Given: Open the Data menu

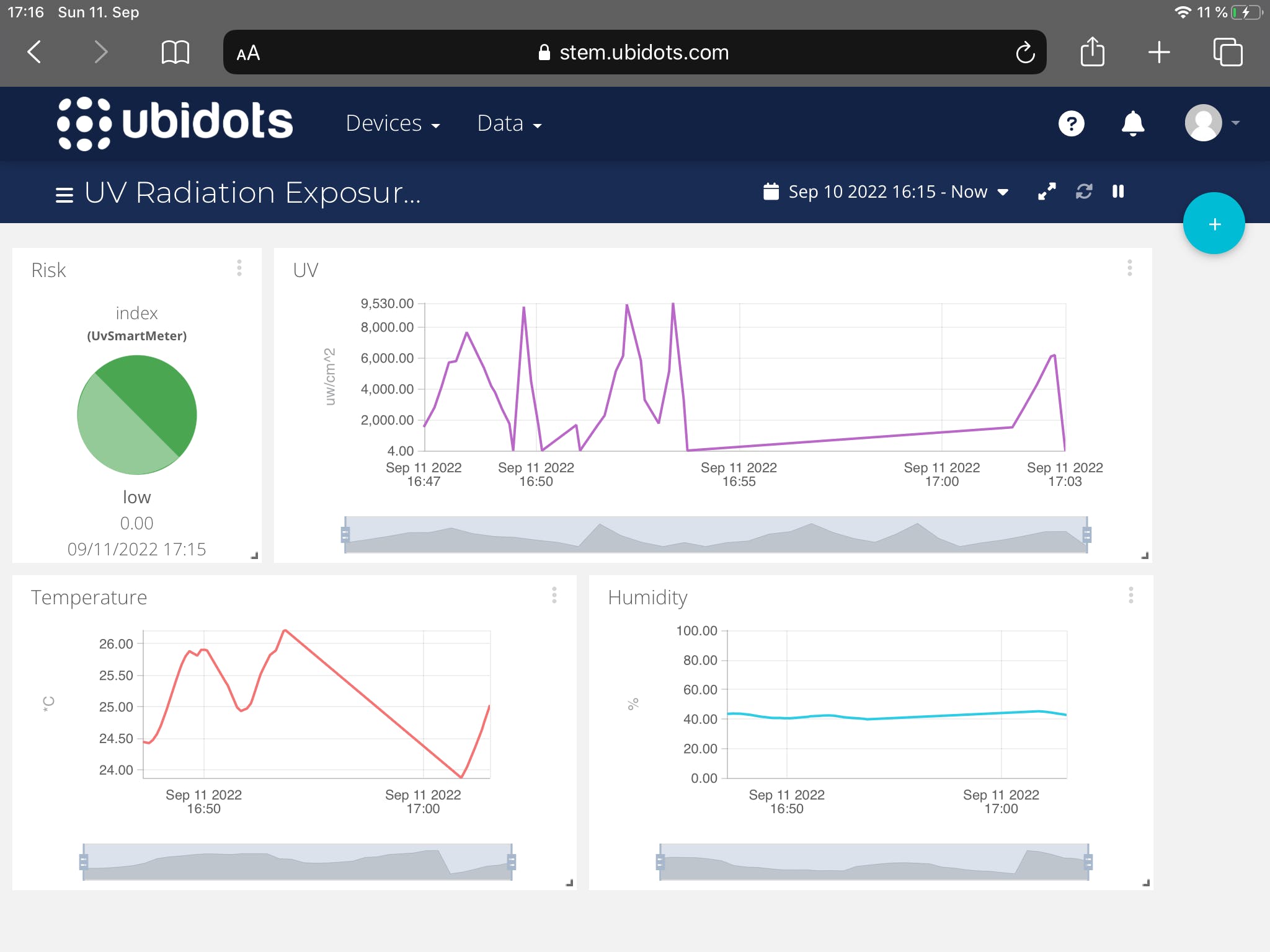Looking at the screenshot, I should pos(510,123).
